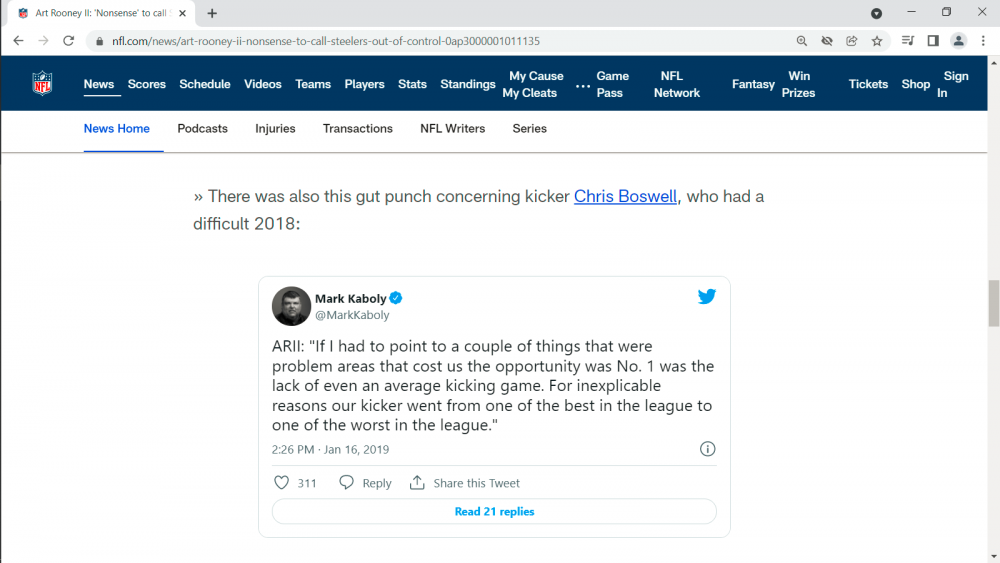Open media control playlist icon

pos(907,41)
